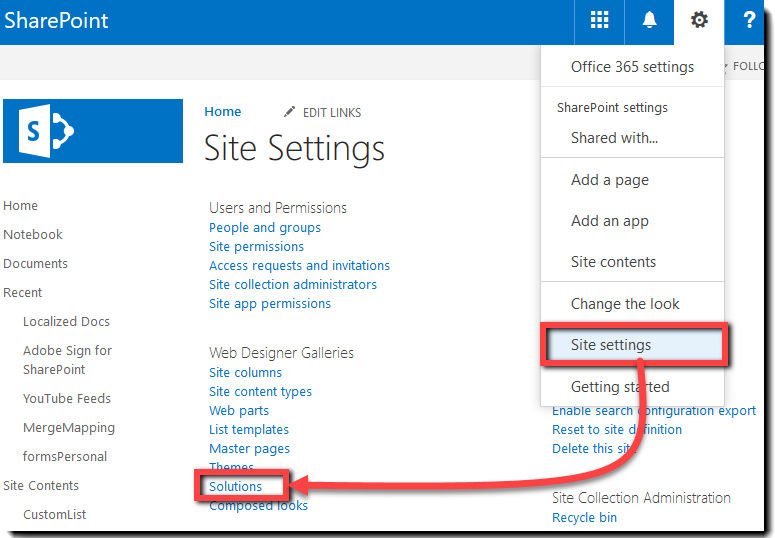Click the Site Collection Administration heading
This screenshot has width=775, height=538.
641,498
